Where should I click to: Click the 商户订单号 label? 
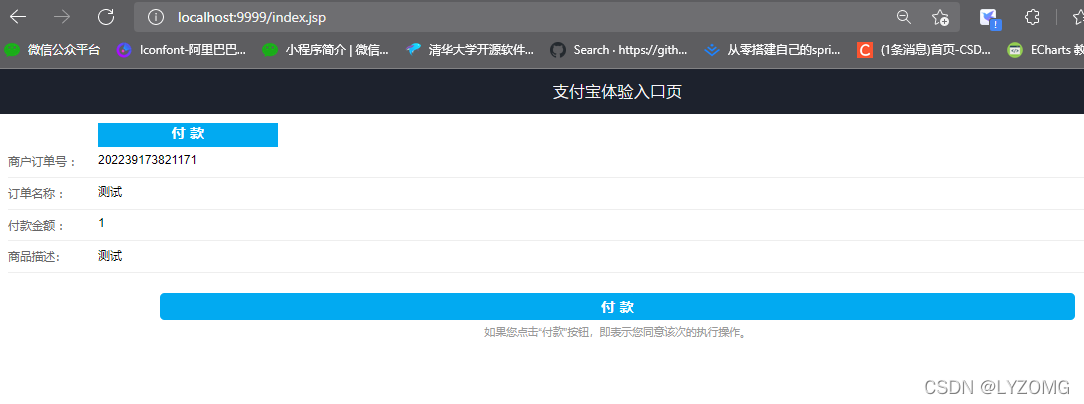(x=41, y=162)
